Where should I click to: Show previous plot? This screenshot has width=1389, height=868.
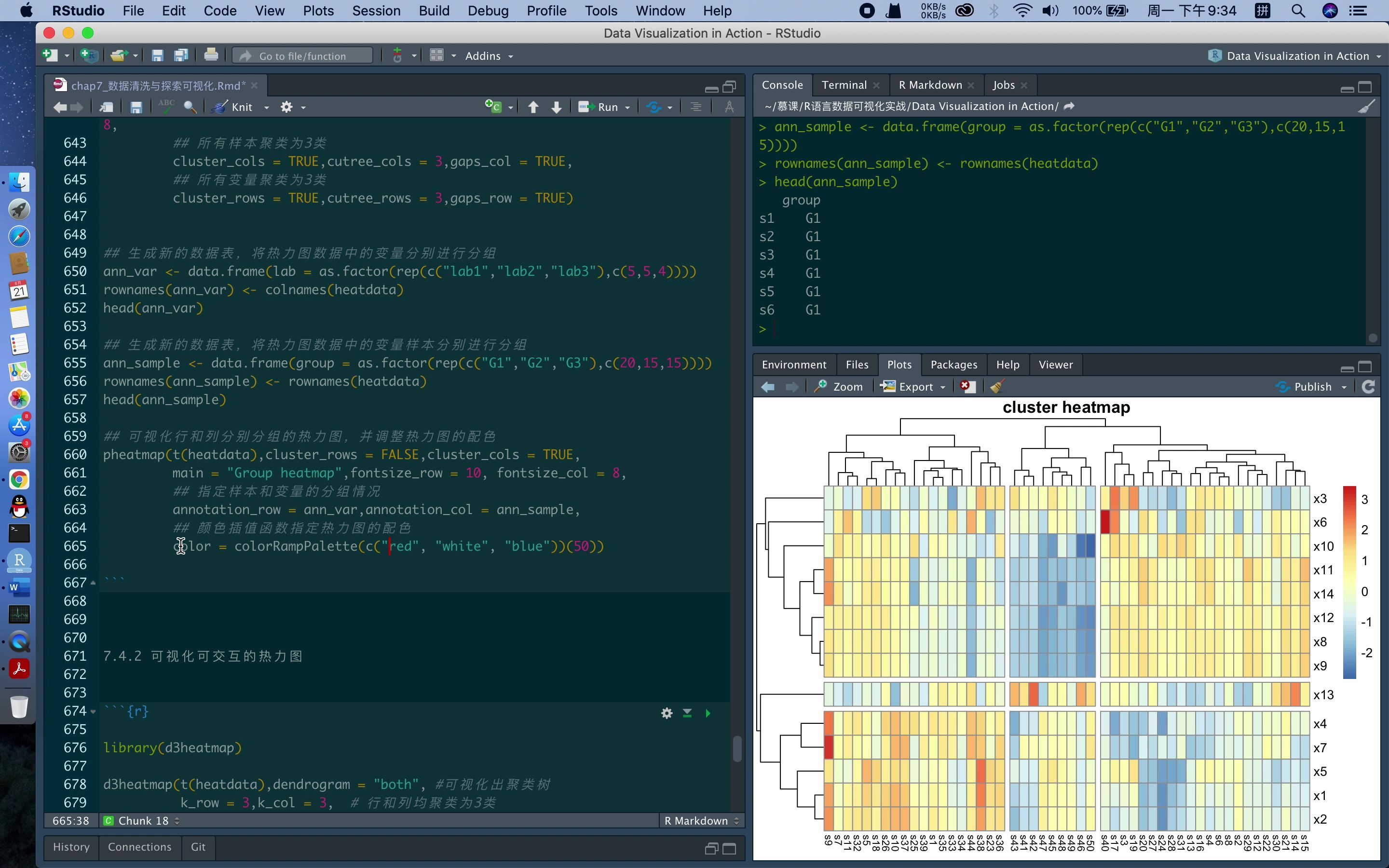coord(768,387)
